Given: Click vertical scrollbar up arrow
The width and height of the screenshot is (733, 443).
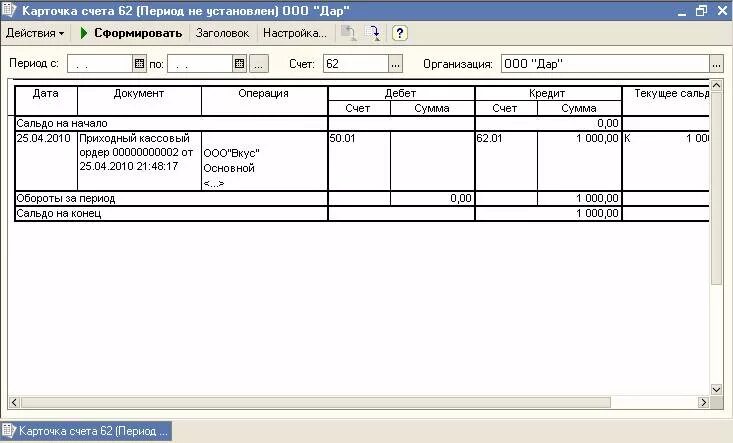Looking at the screenshot, I should click(x=716, y=85).
